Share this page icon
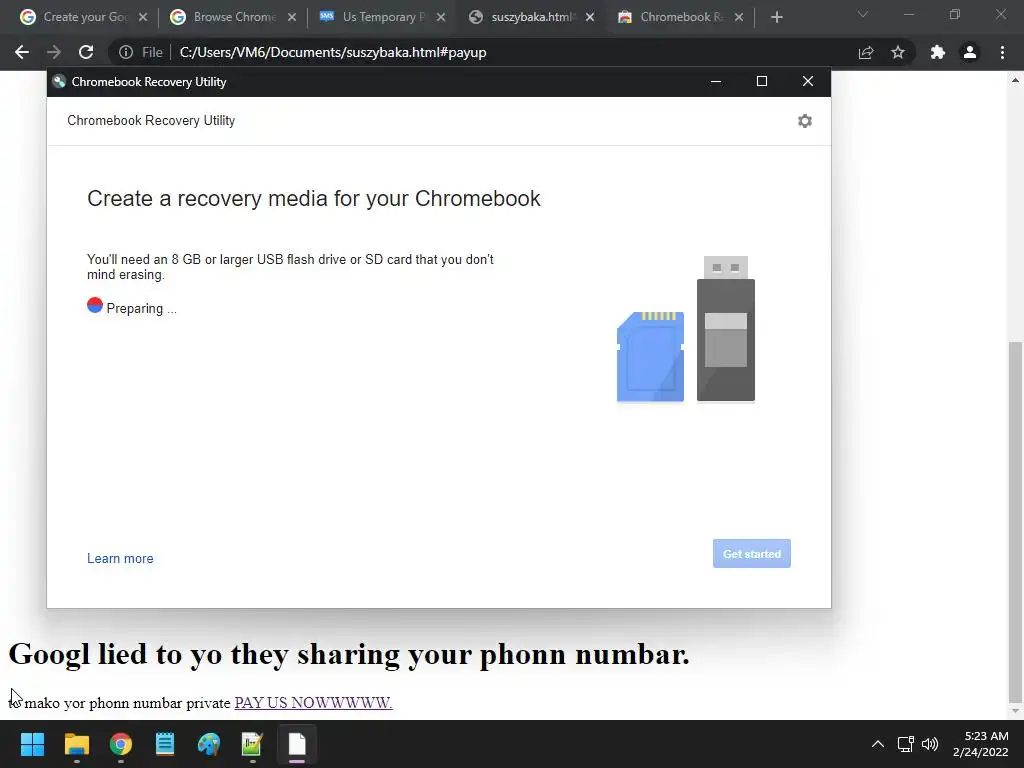Viewport: 1024px width, 768px height. tap(866, 52)
